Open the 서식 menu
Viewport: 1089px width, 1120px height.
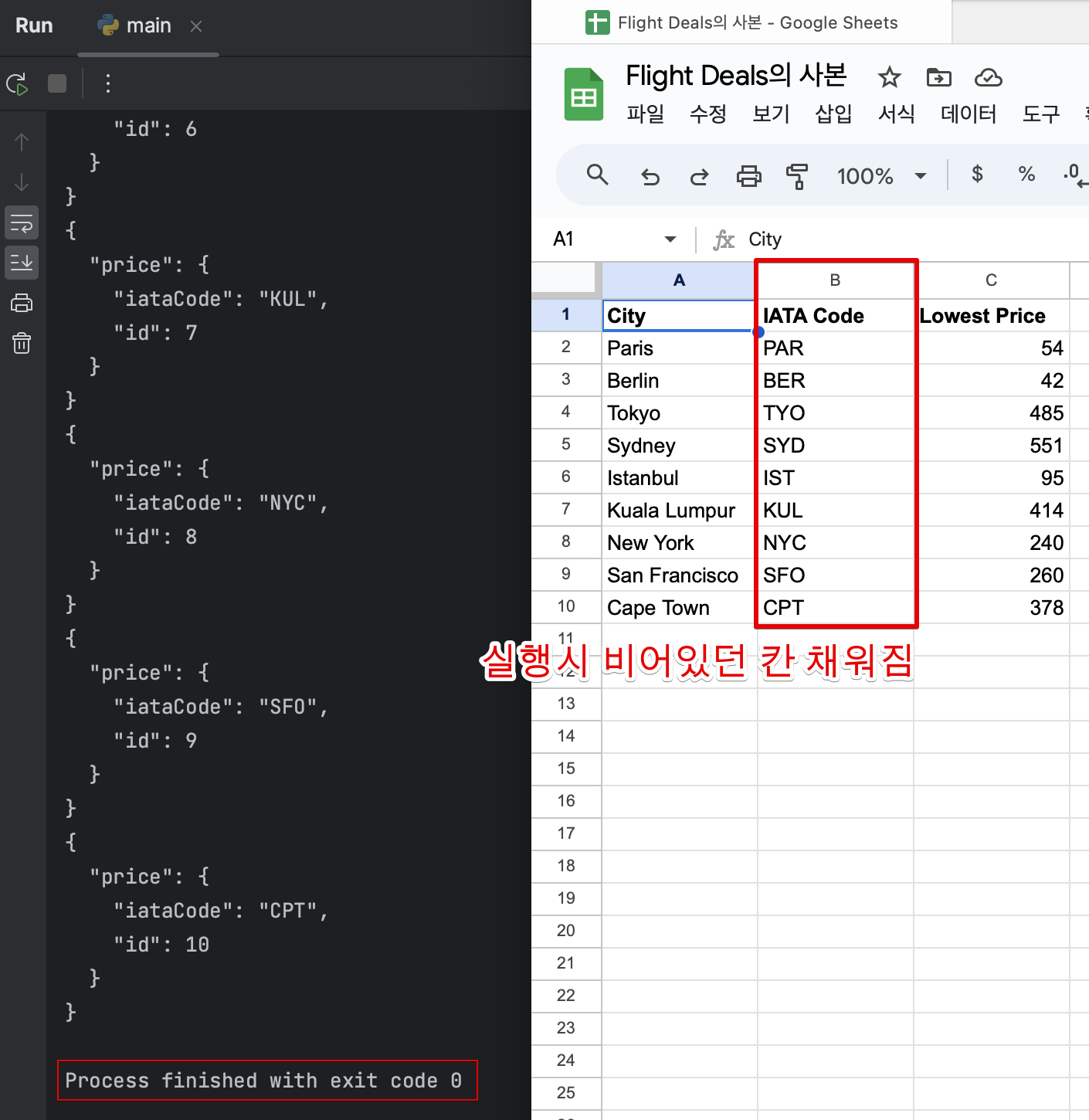(897, 114)
